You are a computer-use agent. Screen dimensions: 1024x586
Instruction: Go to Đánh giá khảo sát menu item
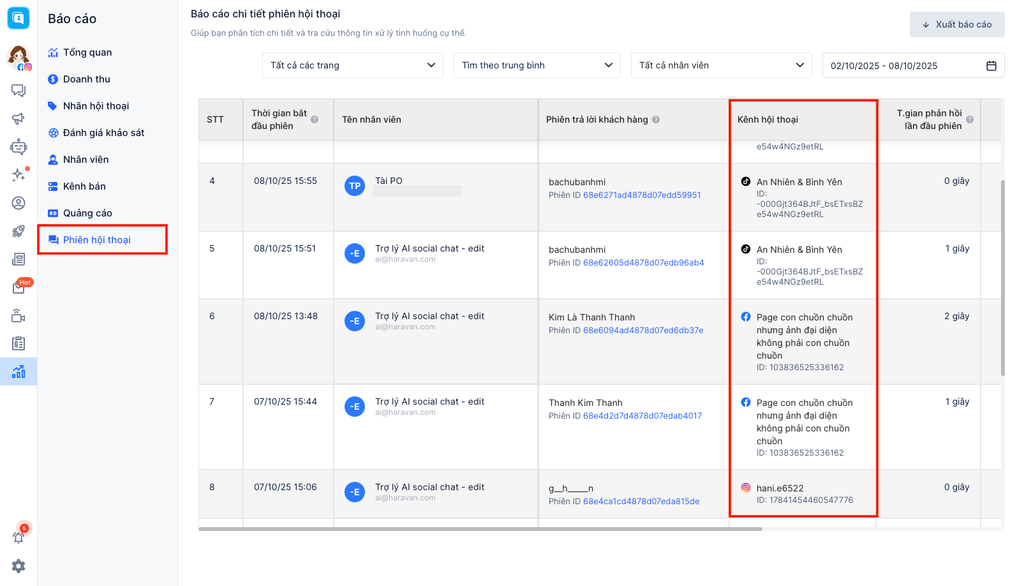click(x=103, y=133)
